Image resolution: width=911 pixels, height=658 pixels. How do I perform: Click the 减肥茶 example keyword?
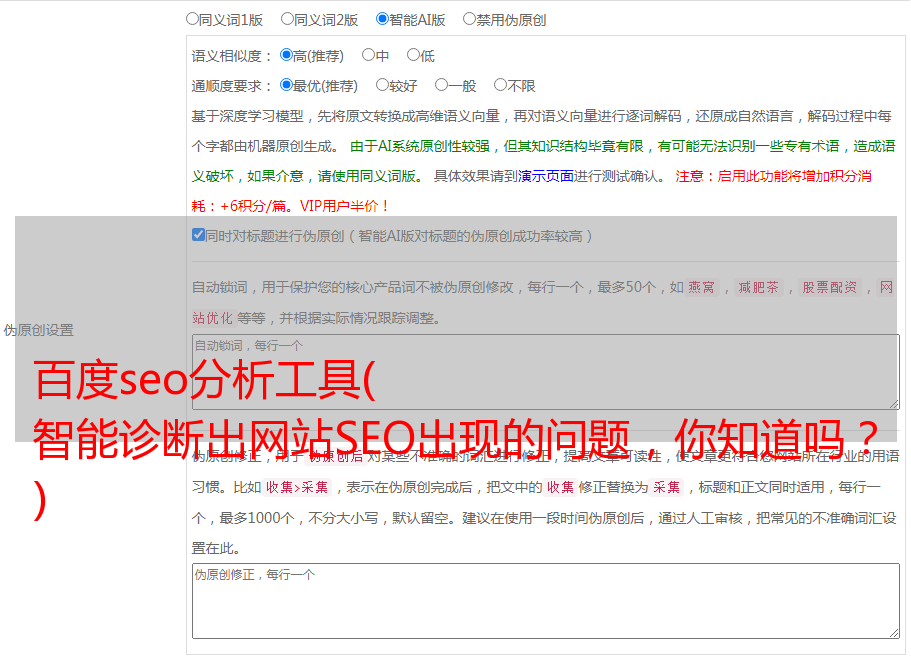[x=758, y=287]
